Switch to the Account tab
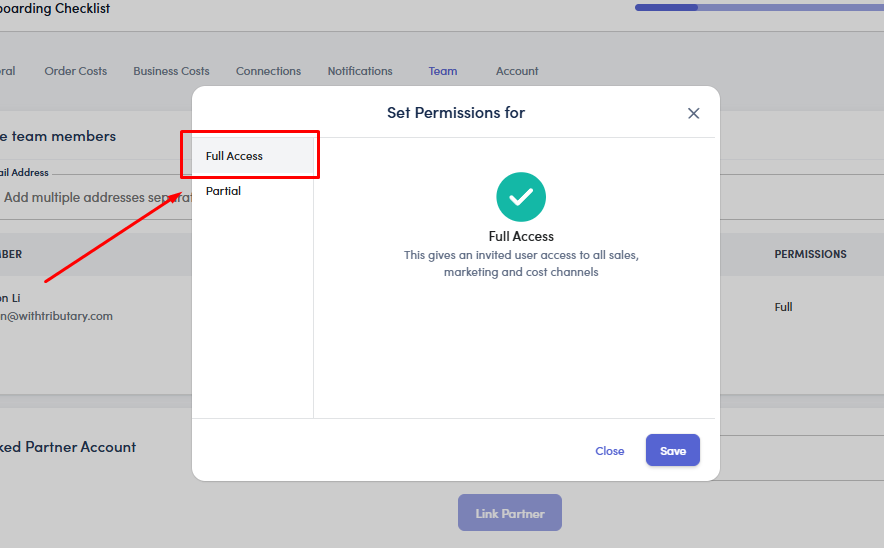The width and height of the screenshot is (884, 548). point(517,71)
